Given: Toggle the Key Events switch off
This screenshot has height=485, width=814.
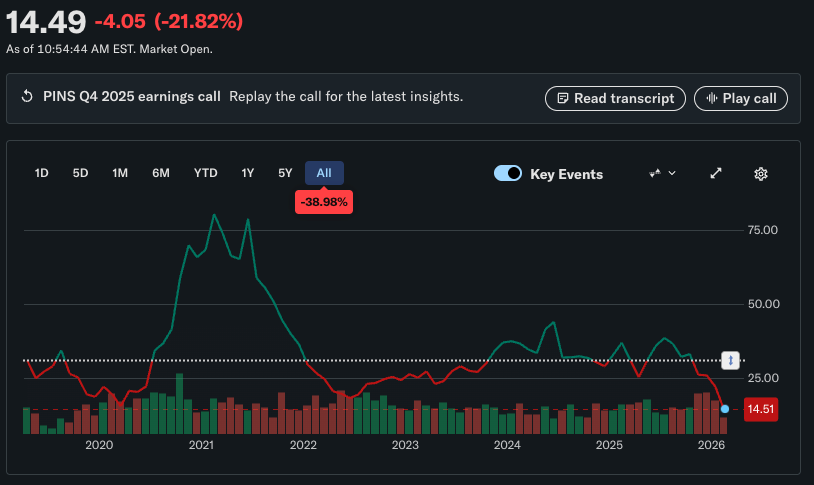Looking at the screenshot, I should tap(508, 174).
